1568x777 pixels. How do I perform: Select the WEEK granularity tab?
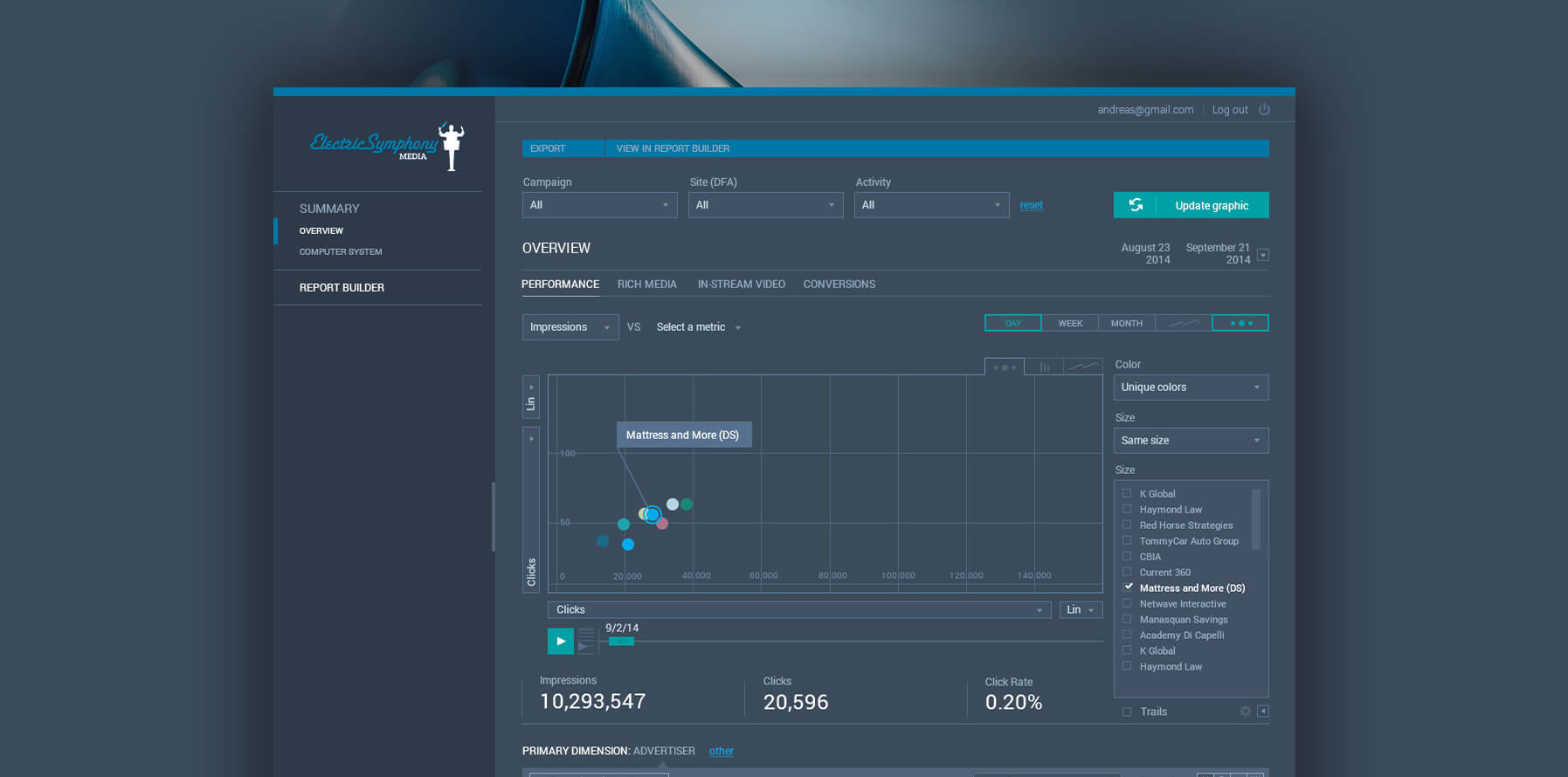pyautogui.click(x=1070, y=323)
